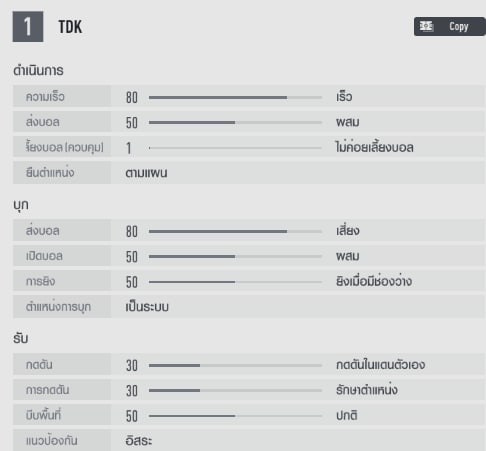
Task: Click the เลี้ยงบอล (ควบคุม) slider at 1
Action: pos(235,148)
